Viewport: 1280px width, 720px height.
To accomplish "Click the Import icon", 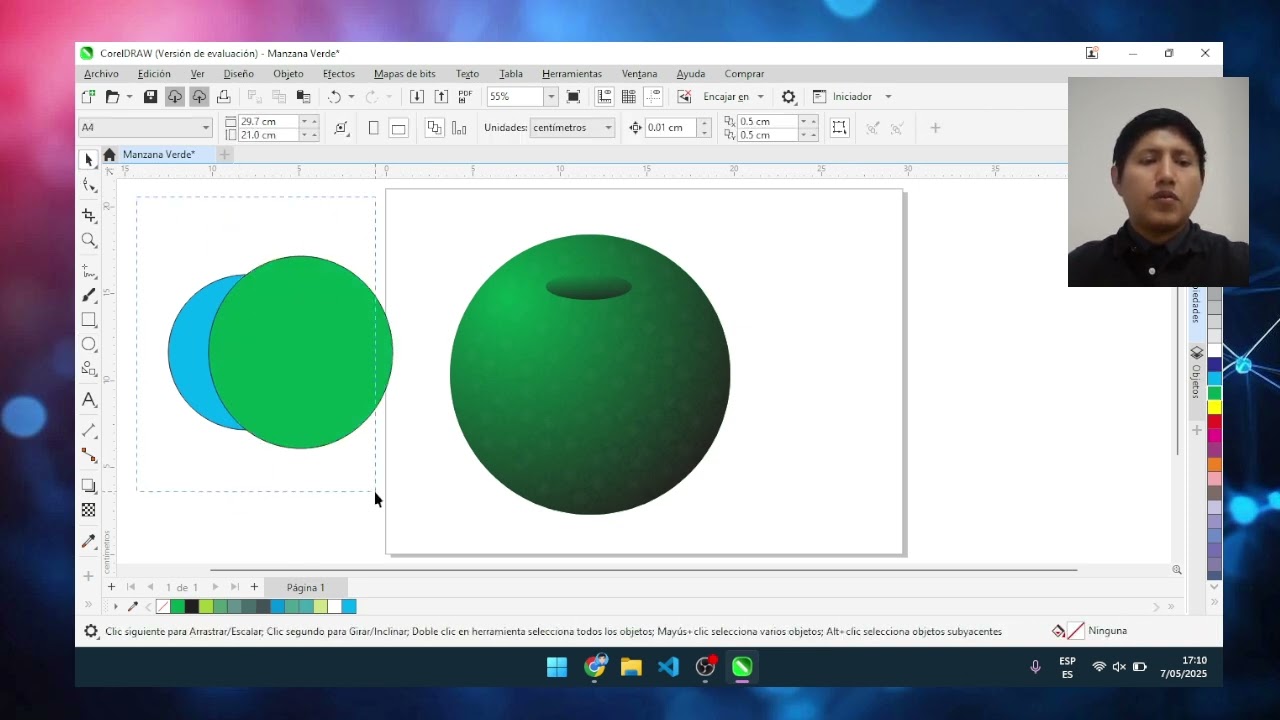I will tap(417, 97).
